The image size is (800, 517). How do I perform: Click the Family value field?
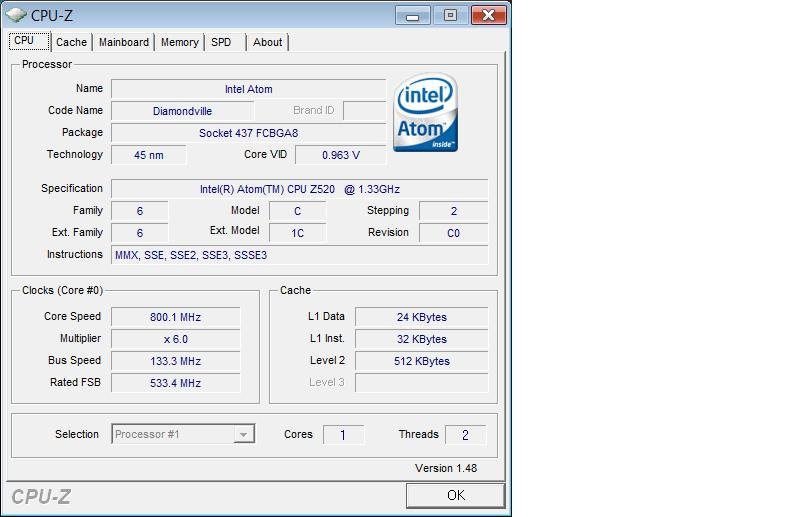click(x=140, y=211)
